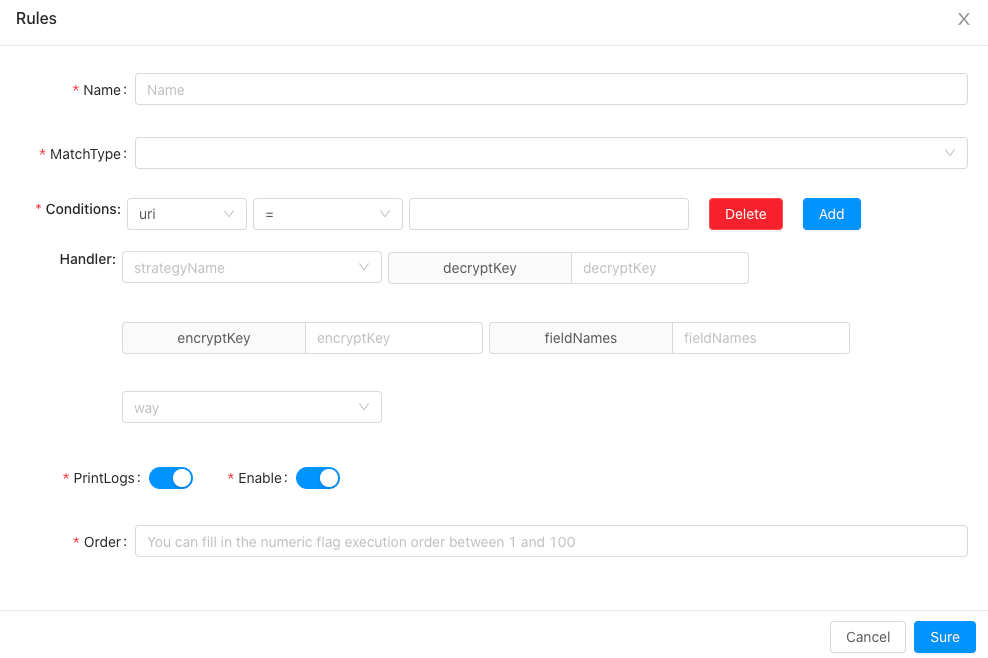
Task: Disable the Enable switch
Action: (x=318, y=477)
